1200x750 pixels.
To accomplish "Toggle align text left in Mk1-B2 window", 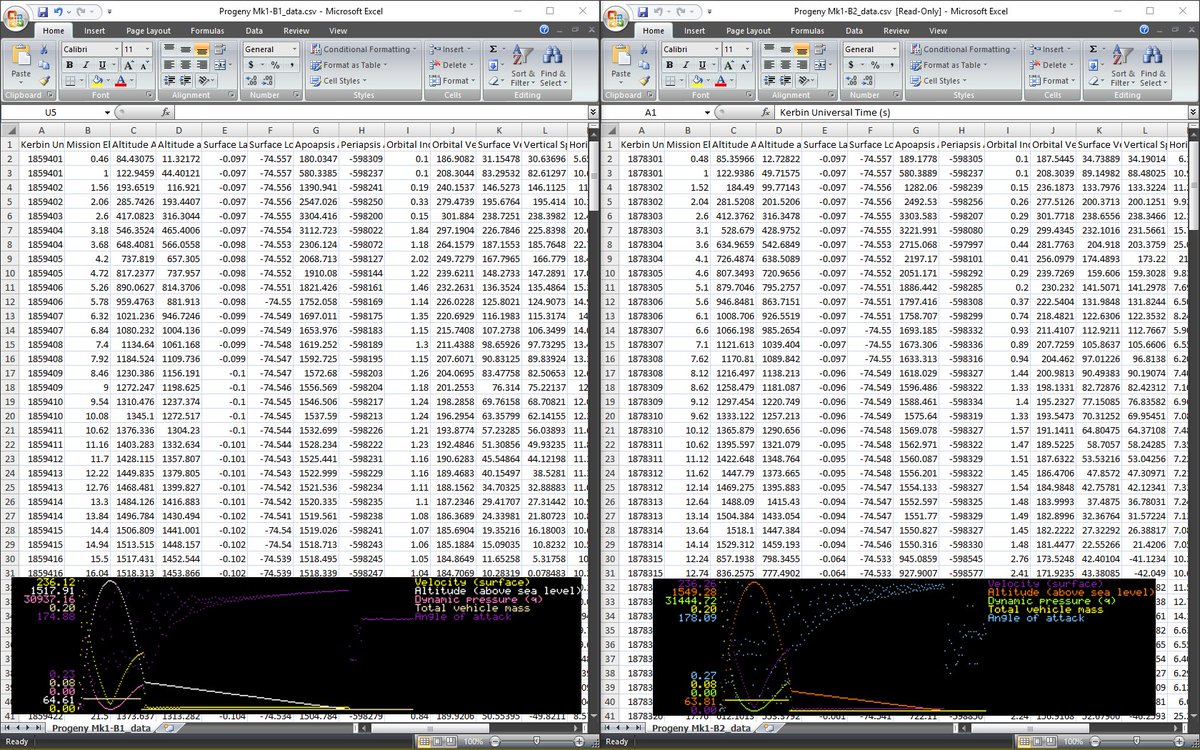I will tap(770, 64).
